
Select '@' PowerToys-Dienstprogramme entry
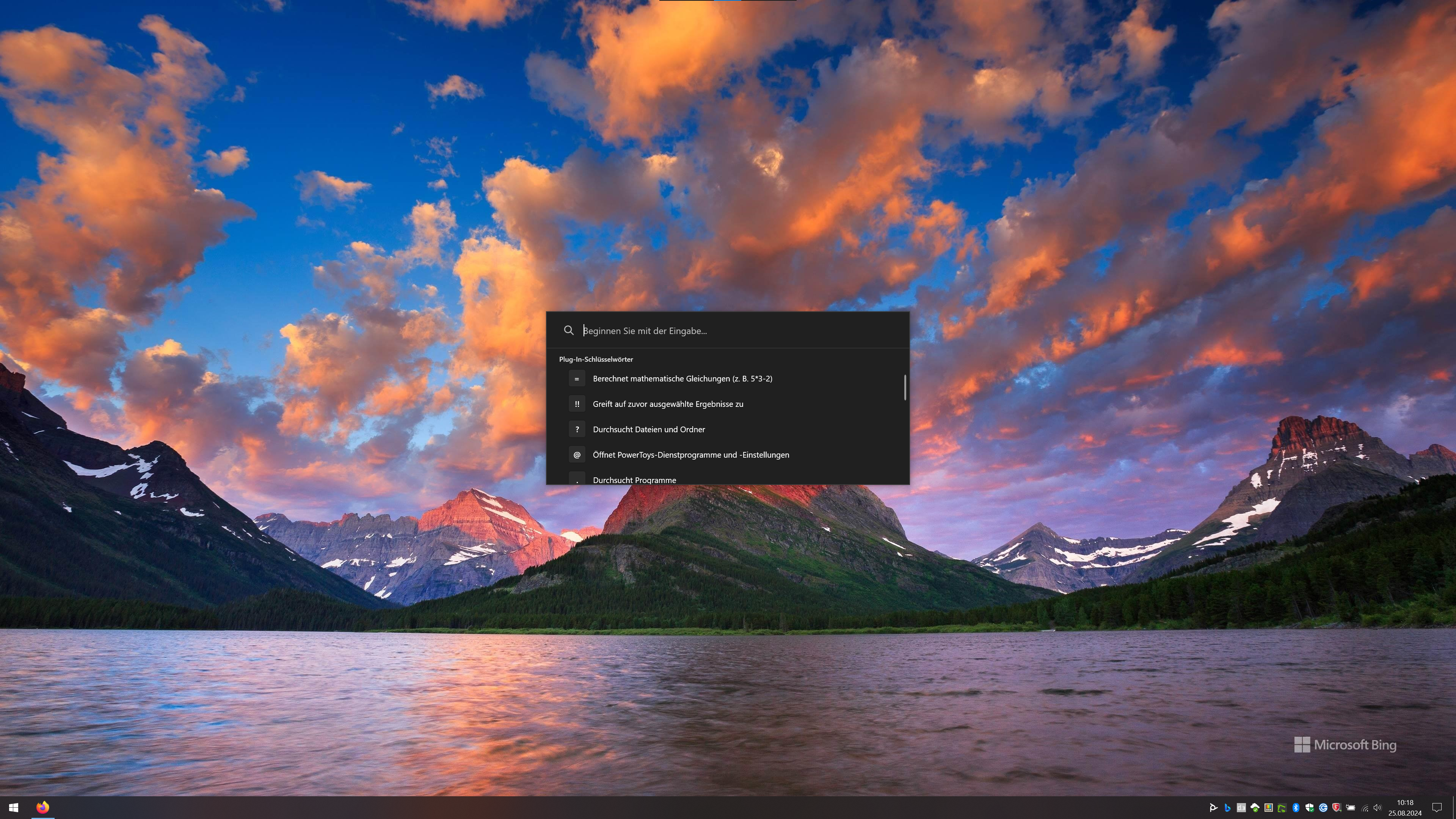690,455
